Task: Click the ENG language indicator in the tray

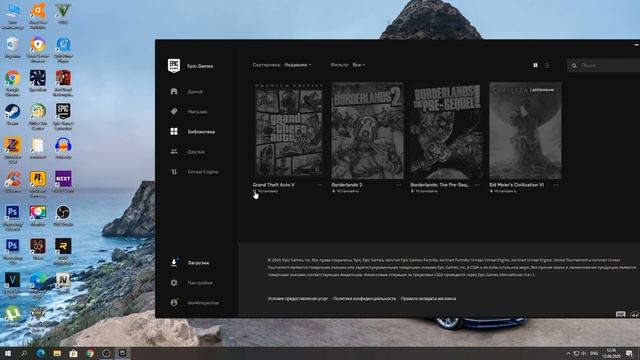Action: click(594, 353)
